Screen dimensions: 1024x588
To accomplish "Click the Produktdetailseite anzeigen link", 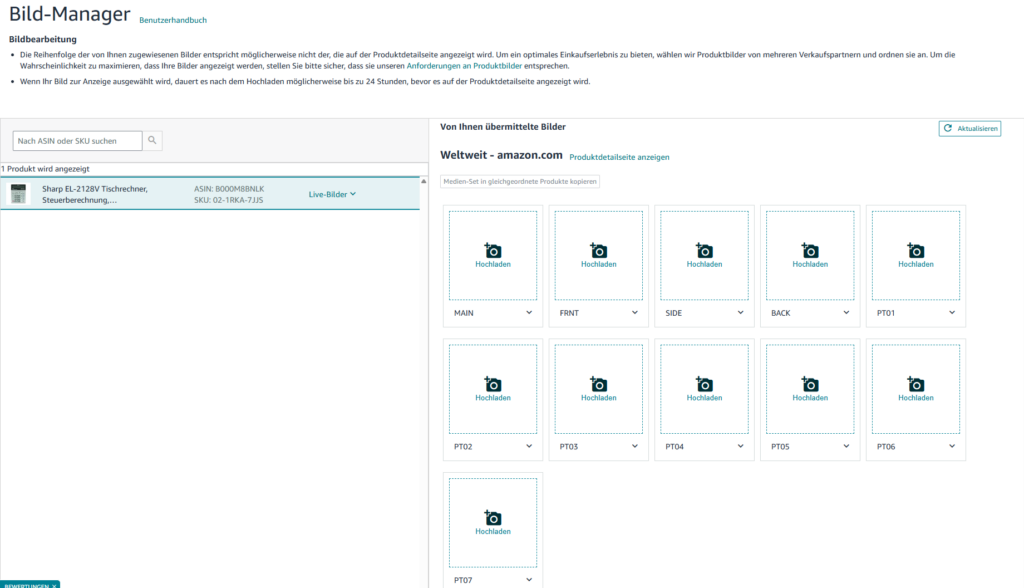I will pos(619,157).
